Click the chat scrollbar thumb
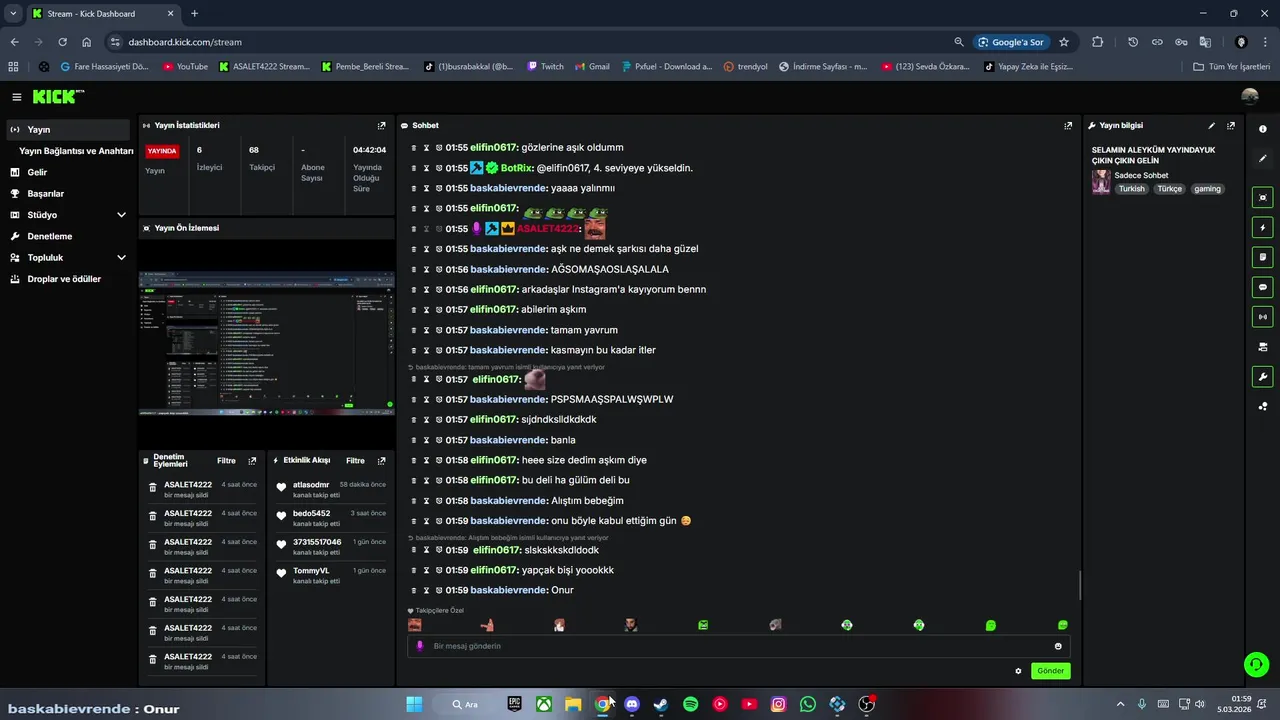 pyautogui.click(x=1080, y=585)
